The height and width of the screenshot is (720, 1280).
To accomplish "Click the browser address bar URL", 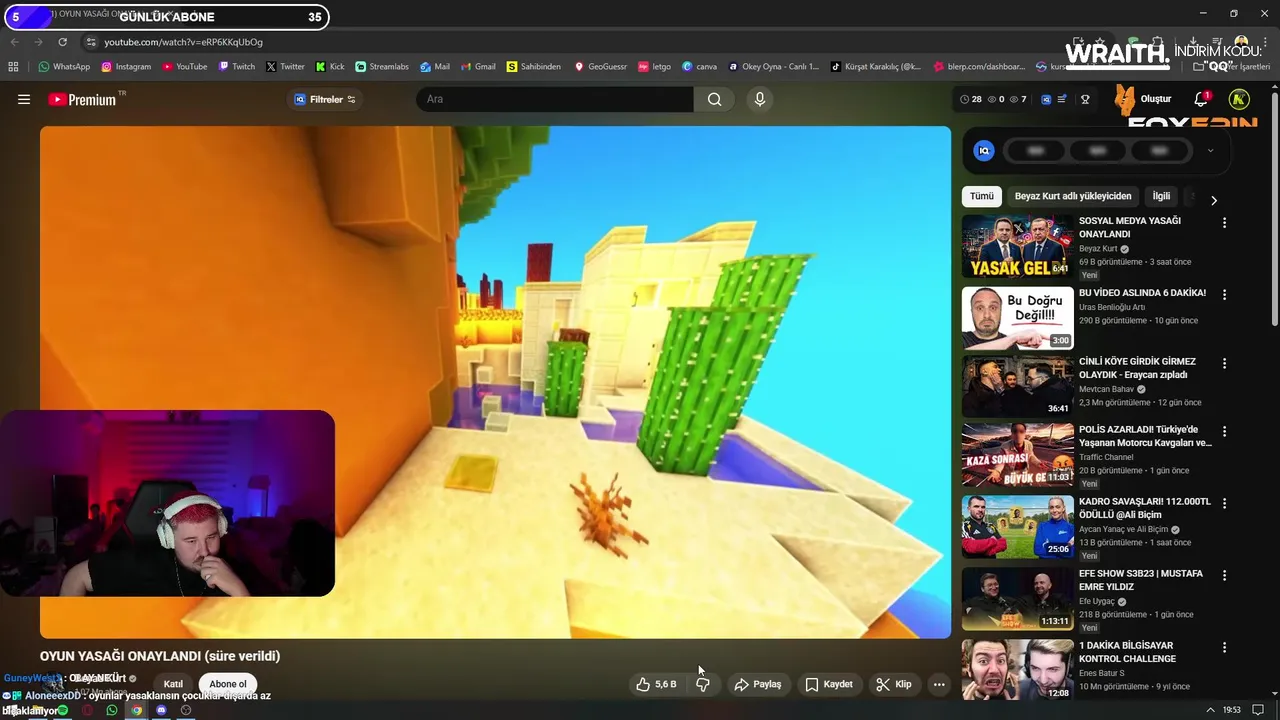I will click(x=184, y=42).
